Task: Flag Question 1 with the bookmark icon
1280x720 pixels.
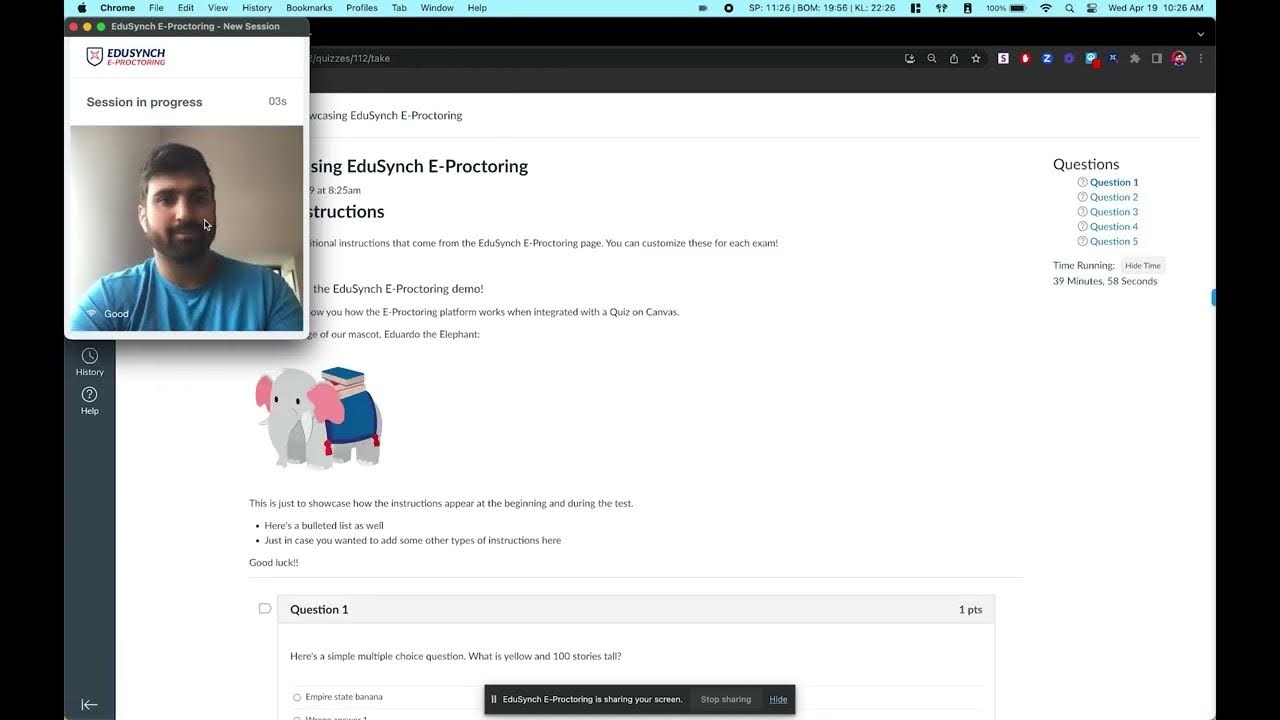Action: click(x=265, y=608)
